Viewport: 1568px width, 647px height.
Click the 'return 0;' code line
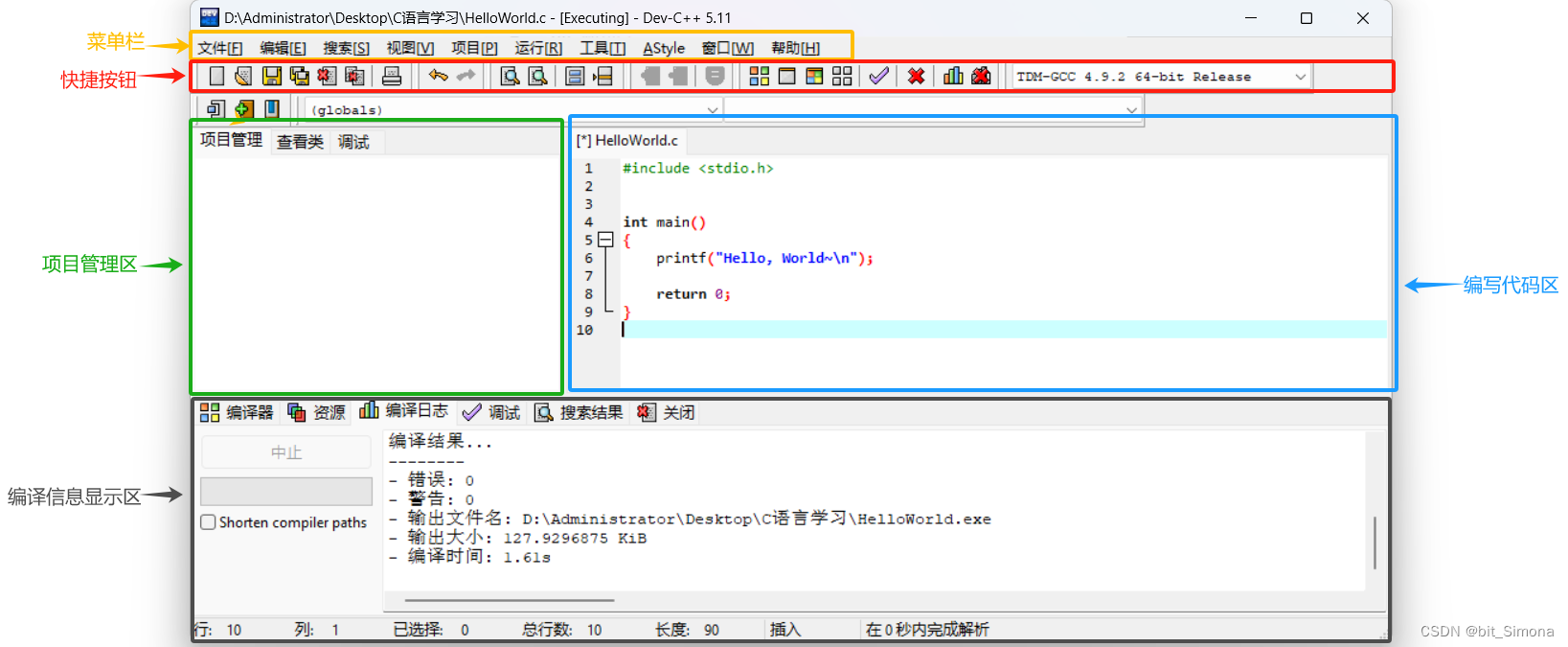click(693, 294)
